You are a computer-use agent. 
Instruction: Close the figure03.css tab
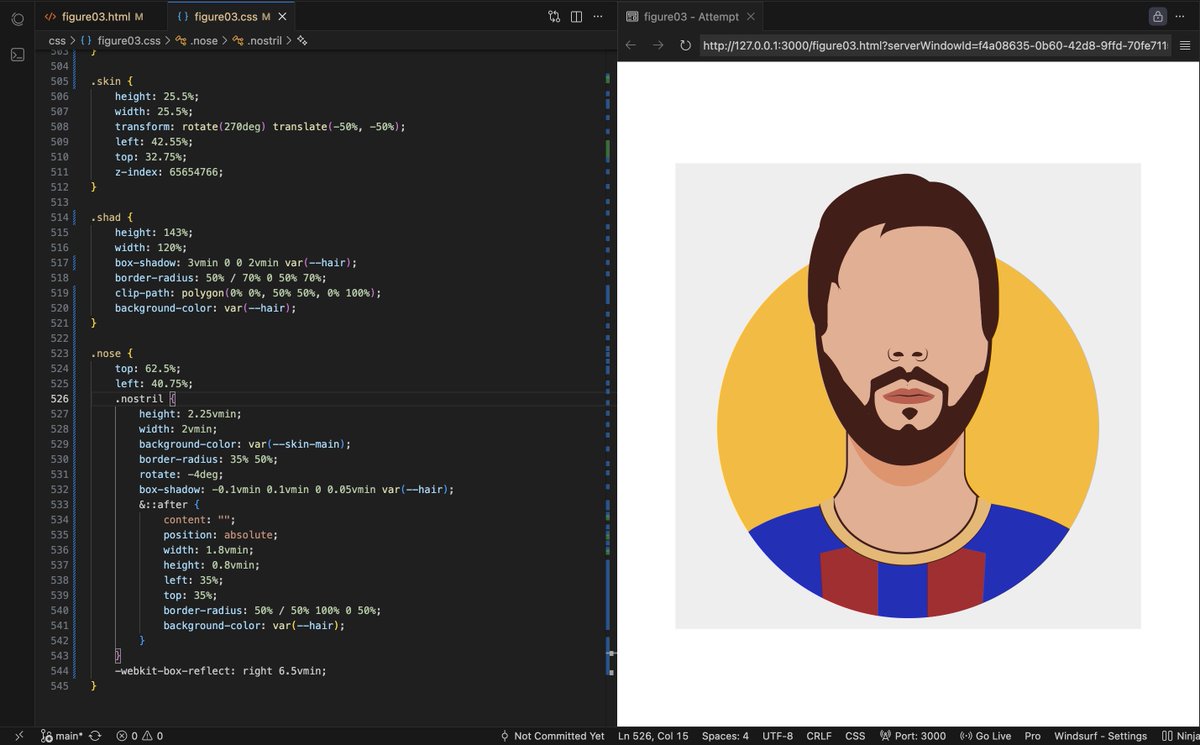pyautogui.click(x=281, y=17)
